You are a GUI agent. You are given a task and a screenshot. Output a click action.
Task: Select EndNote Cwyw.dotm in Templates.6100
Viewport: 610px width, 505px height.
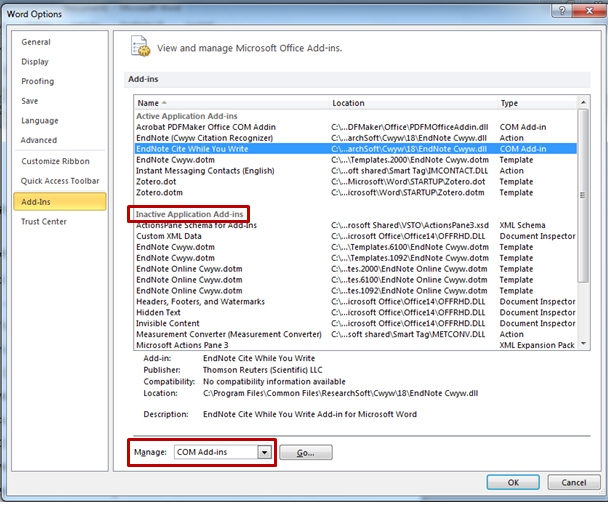click(x=356, y=247)
